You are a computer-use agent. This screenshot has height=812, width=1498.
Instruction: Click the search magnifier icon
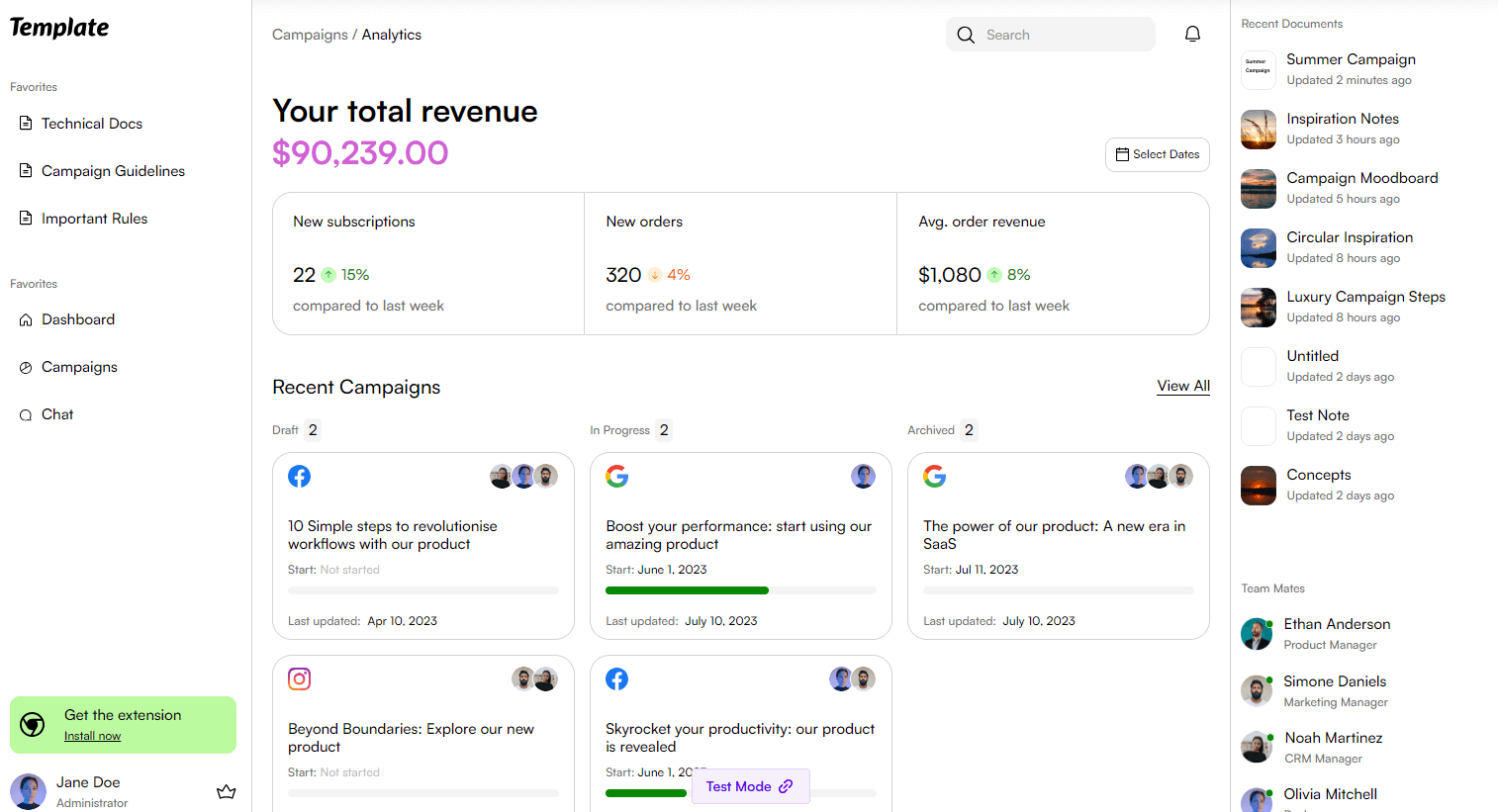tap(965, 34)
